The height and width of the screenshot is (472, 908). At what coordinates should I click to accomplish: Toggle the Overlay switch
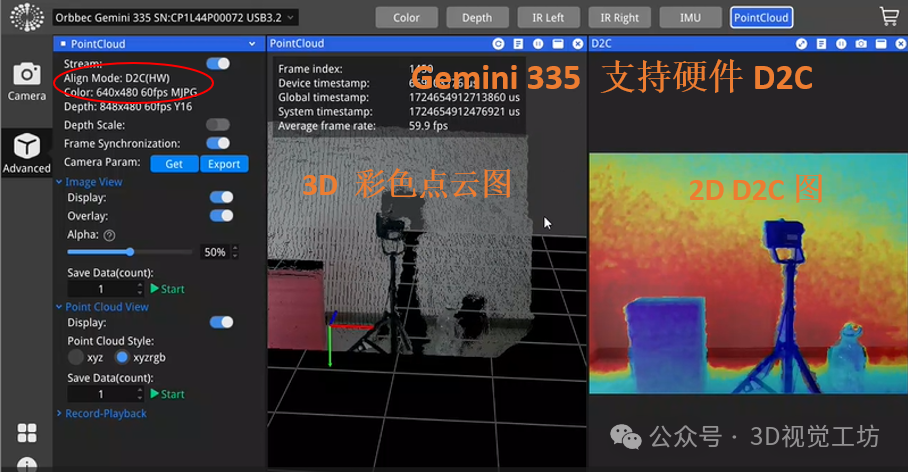[x=221, y=215]
